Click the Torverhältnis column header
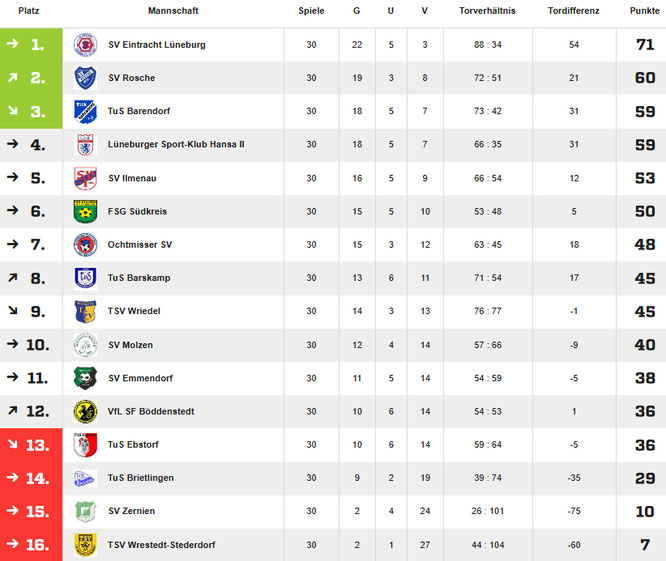Screen dimensions: 666x561 [487, 11]
